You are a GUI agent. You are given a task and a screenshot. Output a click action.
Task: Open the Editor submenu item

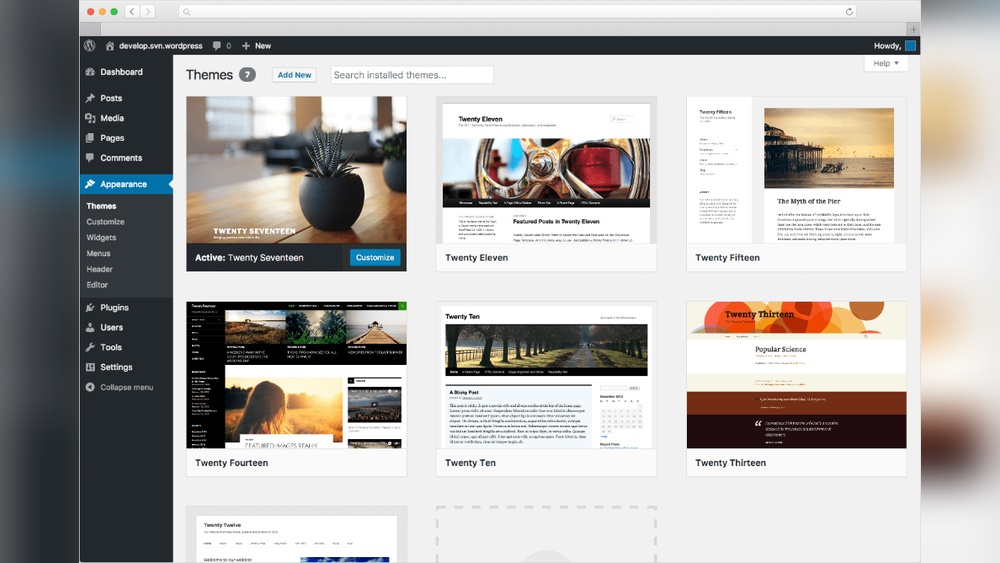[97, 285]
